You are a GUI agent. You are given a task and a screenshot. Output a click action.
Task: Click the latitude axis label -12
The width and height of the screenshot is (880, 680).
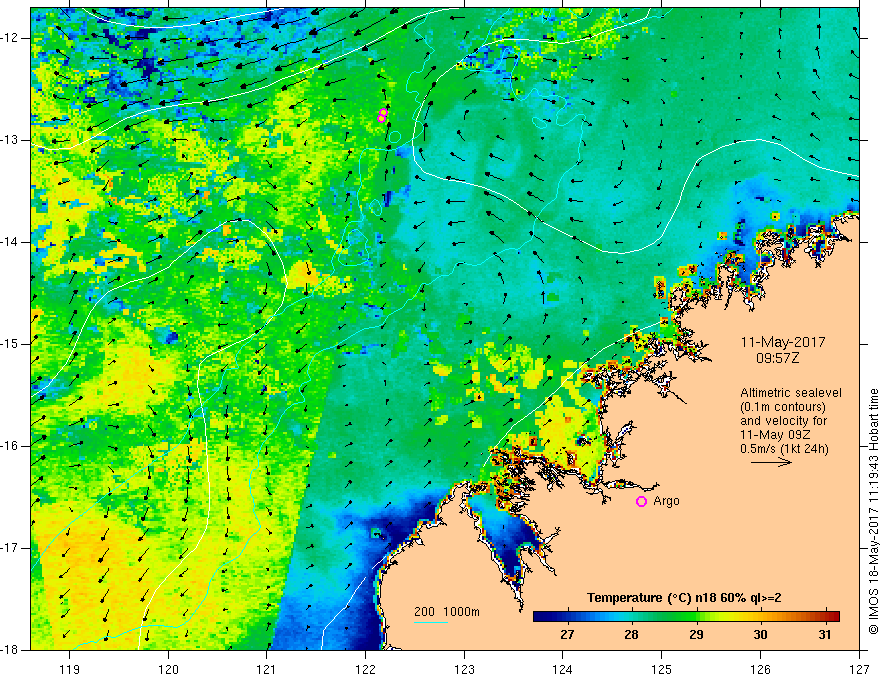(x=11, y=38)
